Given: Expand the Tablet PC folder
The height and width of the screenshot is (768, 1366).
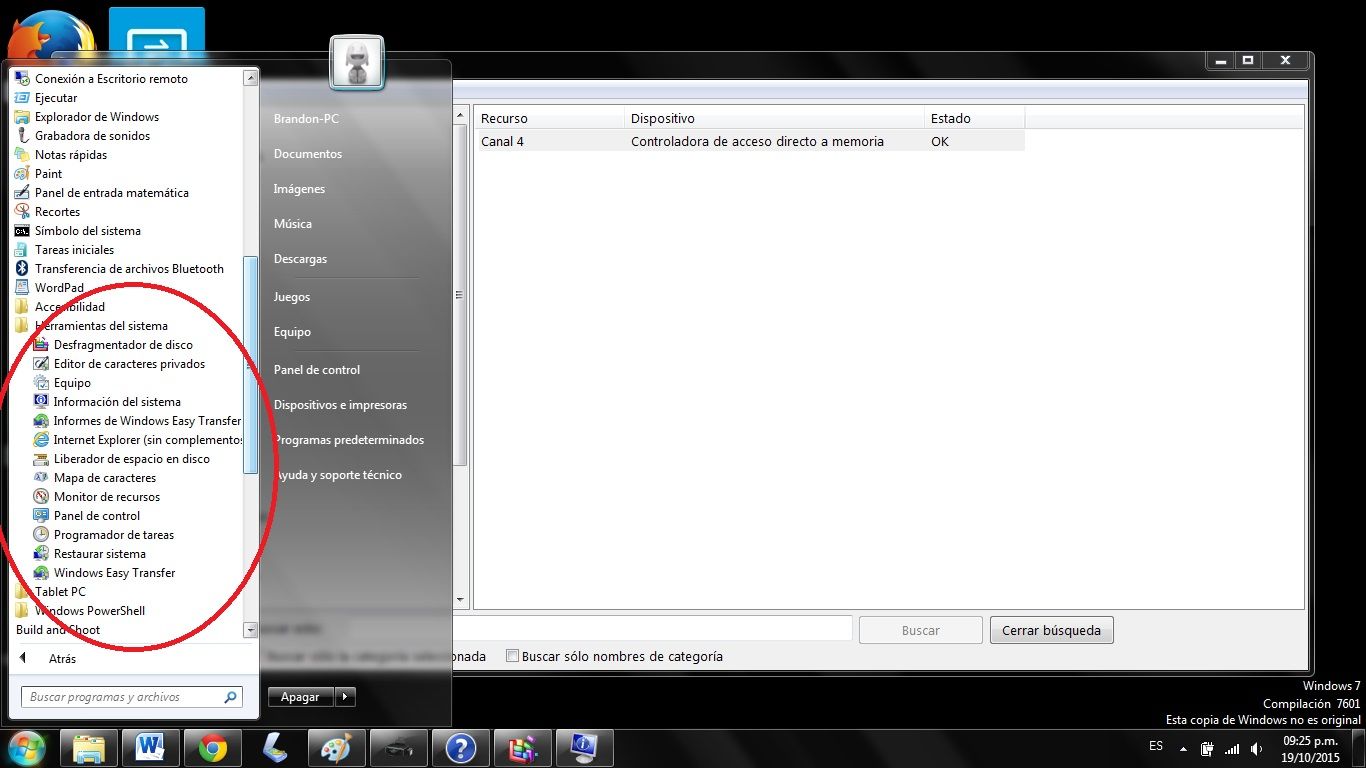Looking at the screenshot, I should (x=60, y=592).
